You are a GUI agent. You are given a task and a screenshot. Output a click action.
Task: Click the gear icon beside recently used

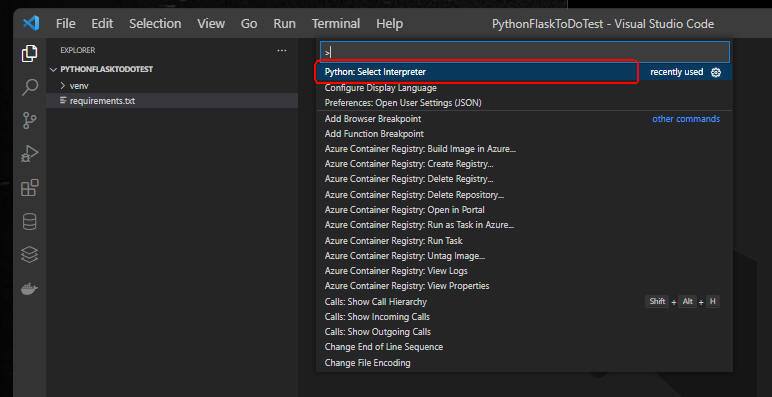(716, 72)
